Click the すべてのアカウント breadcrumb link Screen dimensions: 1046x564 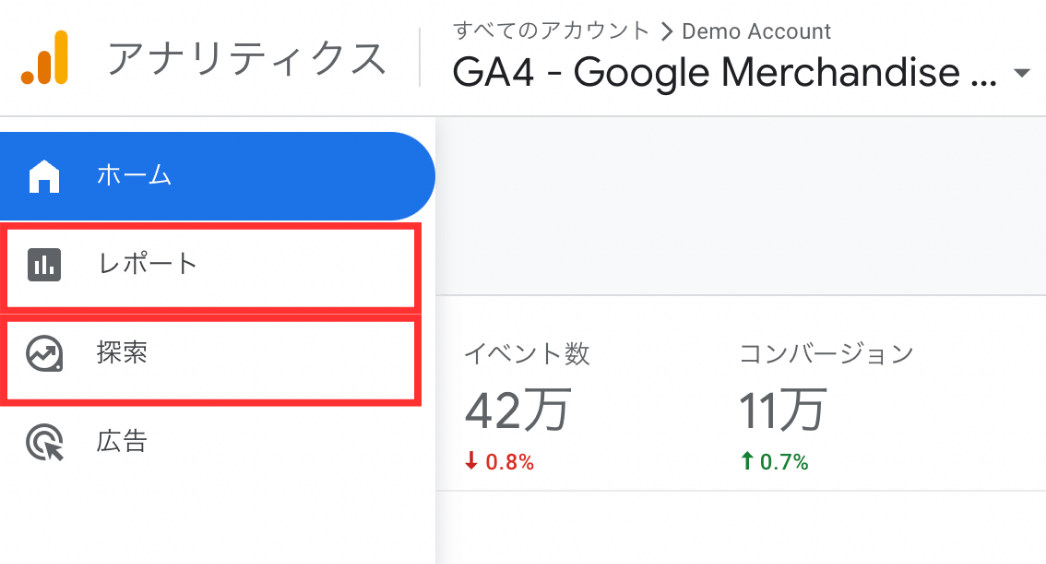point(551,31)
